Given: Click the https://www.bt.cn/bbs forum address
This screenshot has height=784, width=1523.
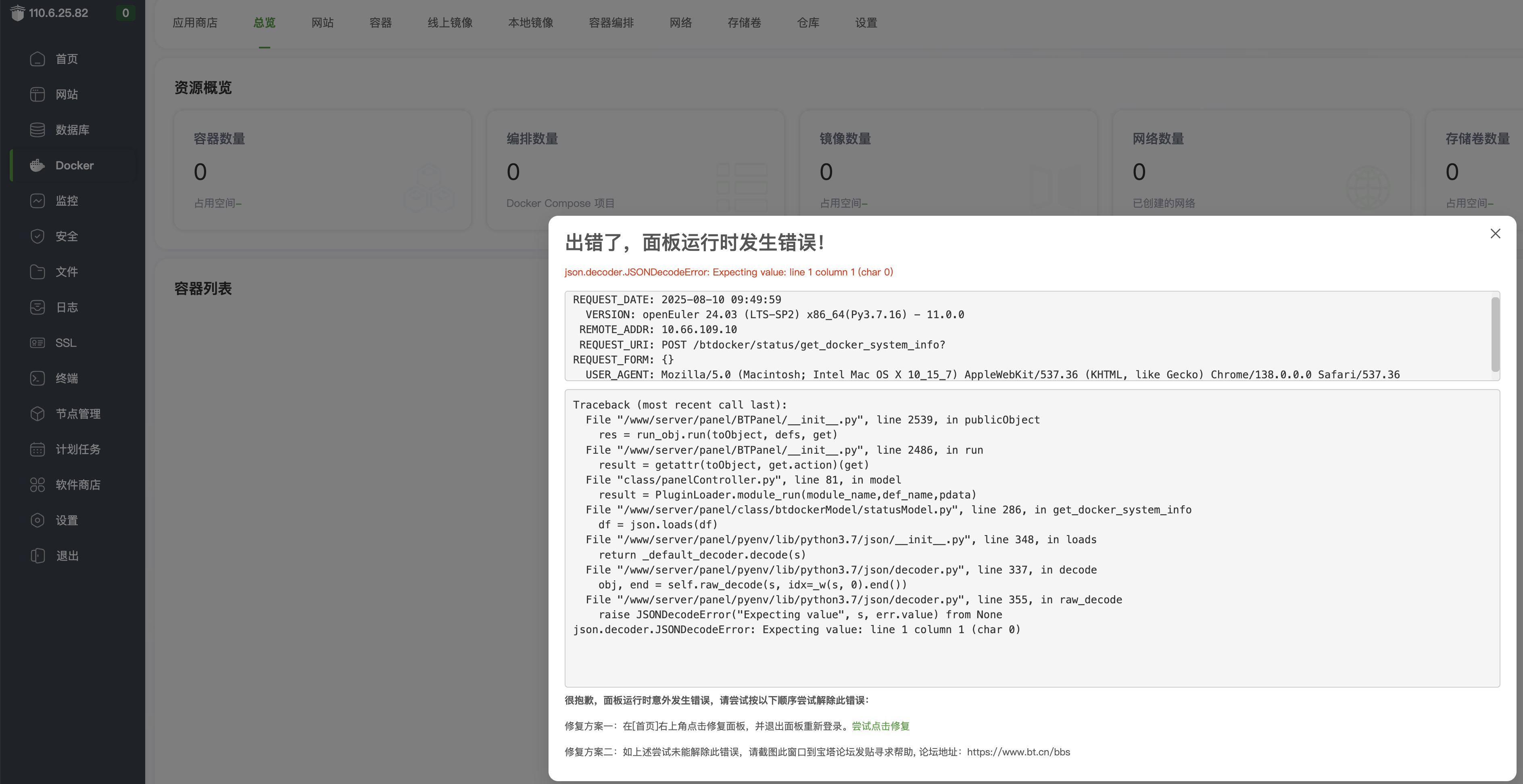Looking at the screenshot, I should point(1018,752).
